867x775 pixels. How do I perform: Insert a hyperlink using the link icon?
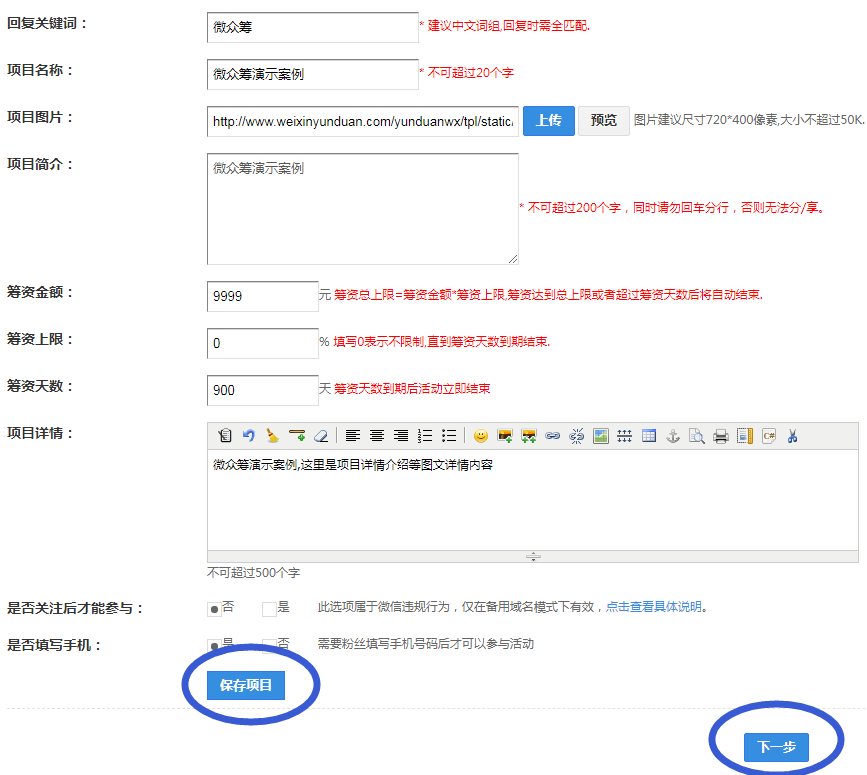tap(552, 436)
